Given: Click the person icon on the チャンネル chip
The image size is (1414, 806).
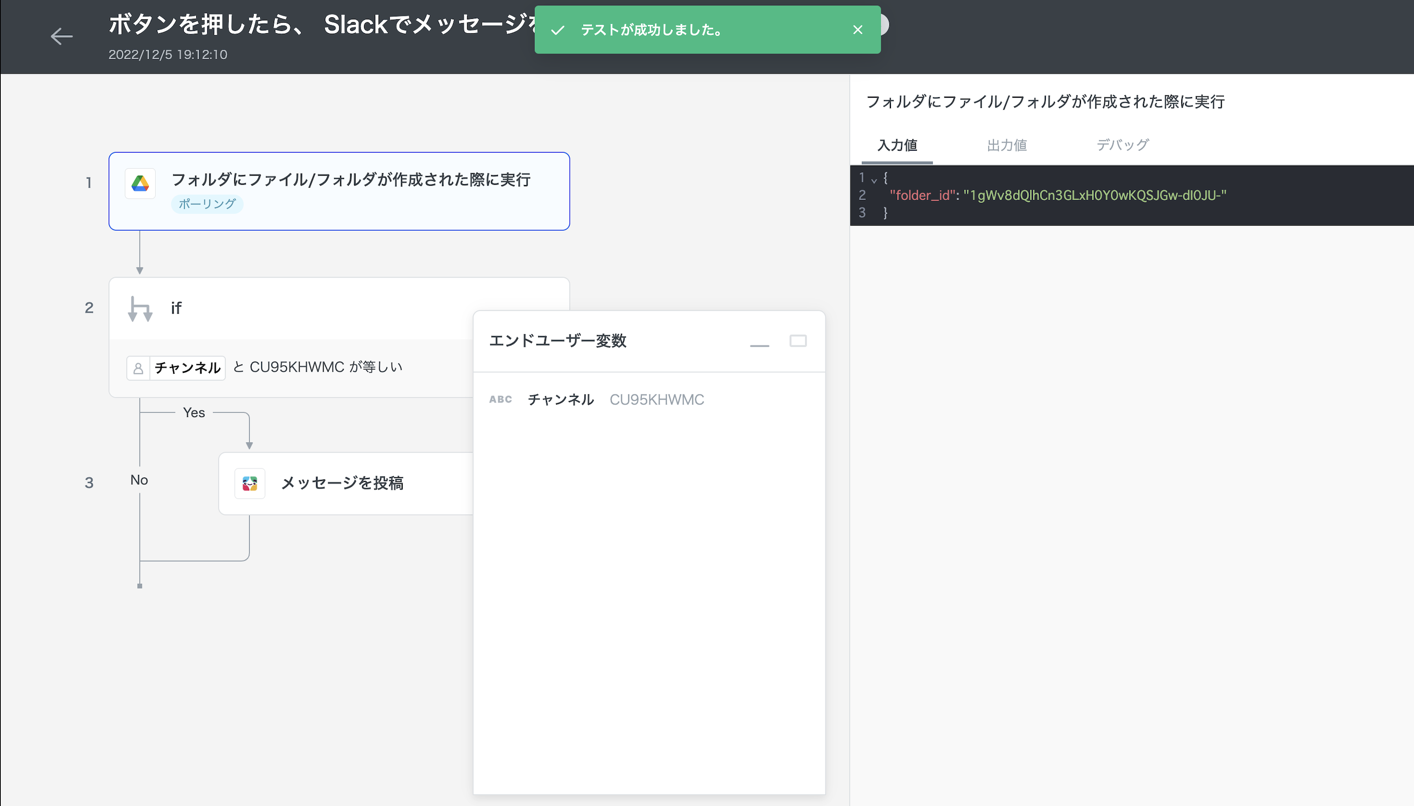Looking at the screenshot, I should click(x=138, y=368).
